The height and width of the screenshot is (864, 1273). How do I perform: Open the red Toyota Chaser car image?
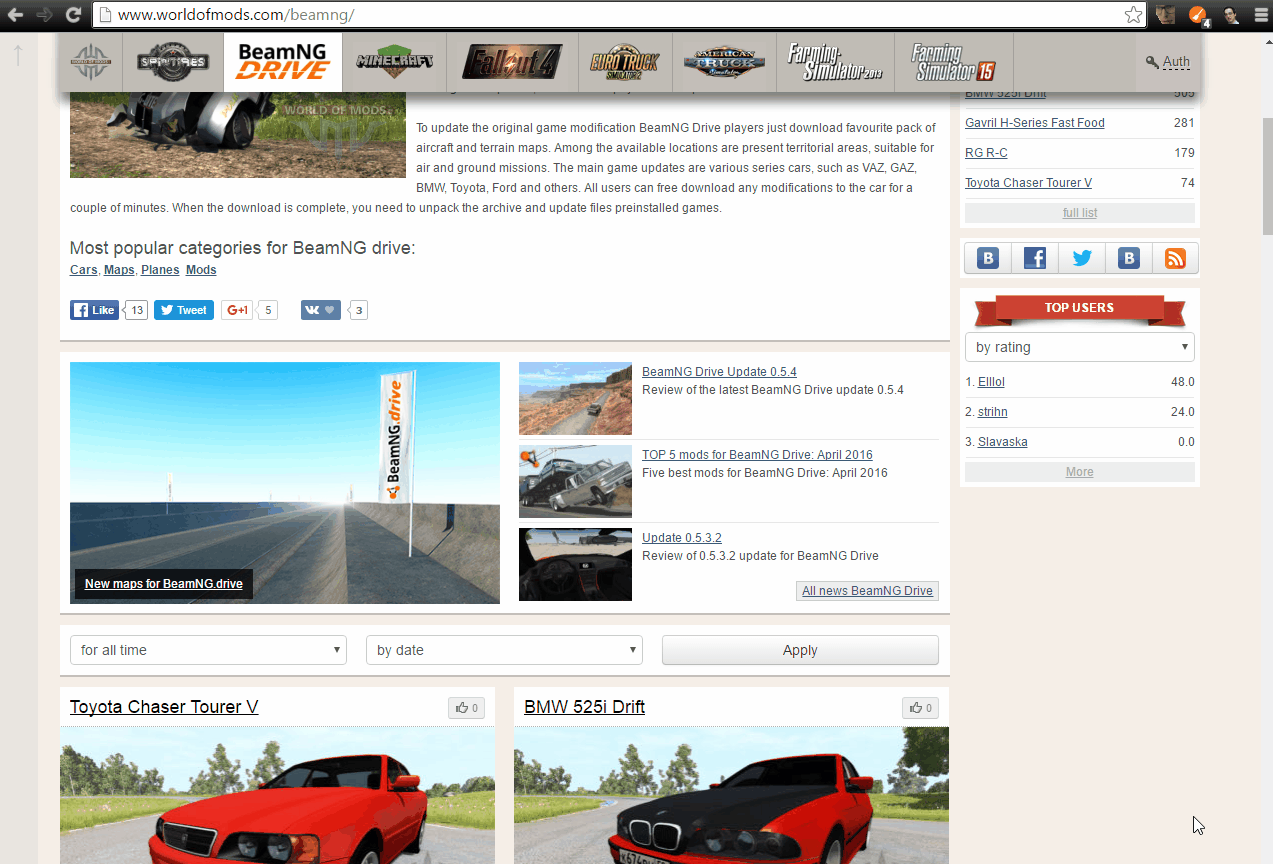[x=277, y=796]
